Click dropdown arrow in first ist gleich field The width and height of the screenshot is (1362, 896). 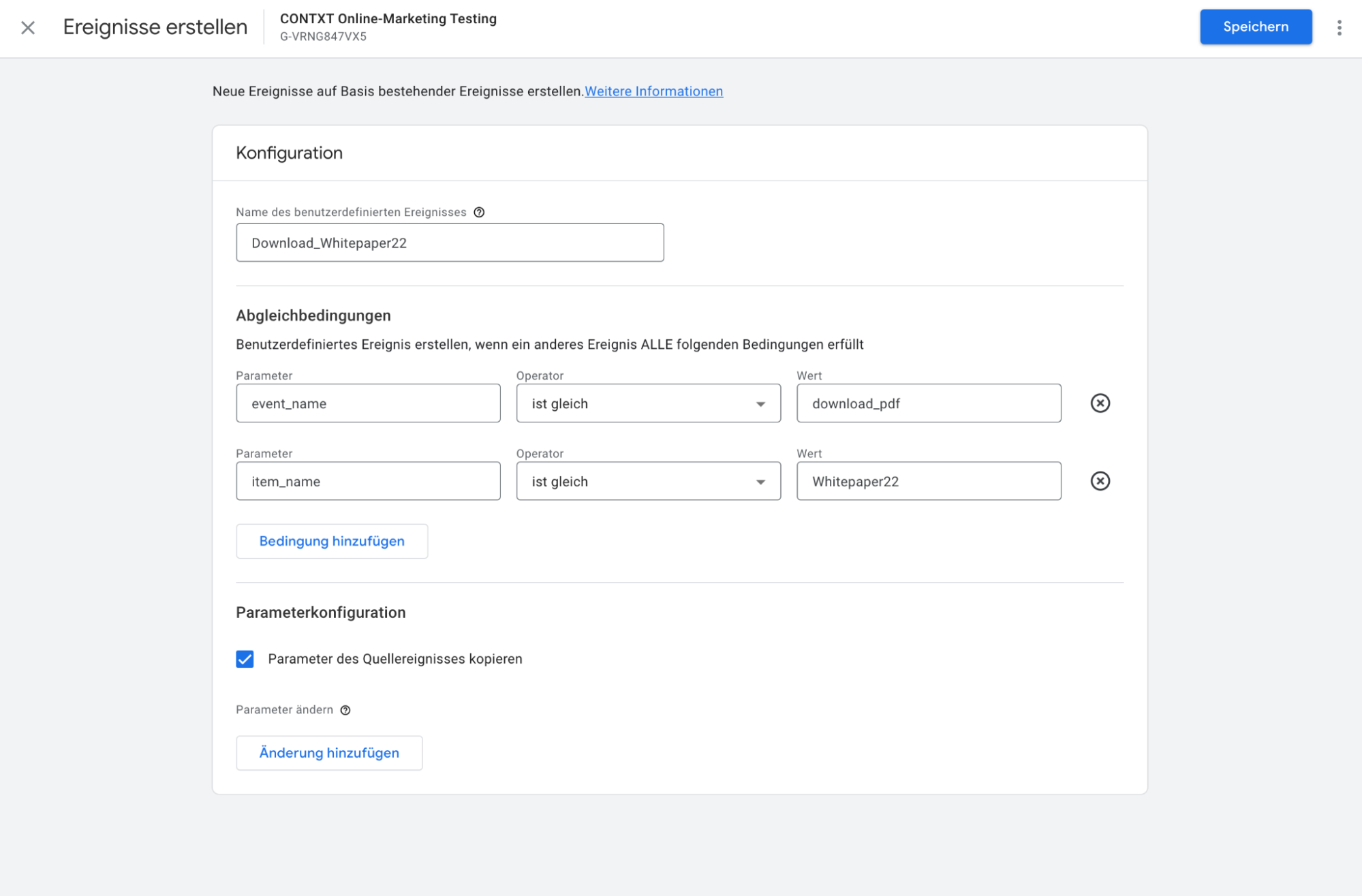coord(760,404)
